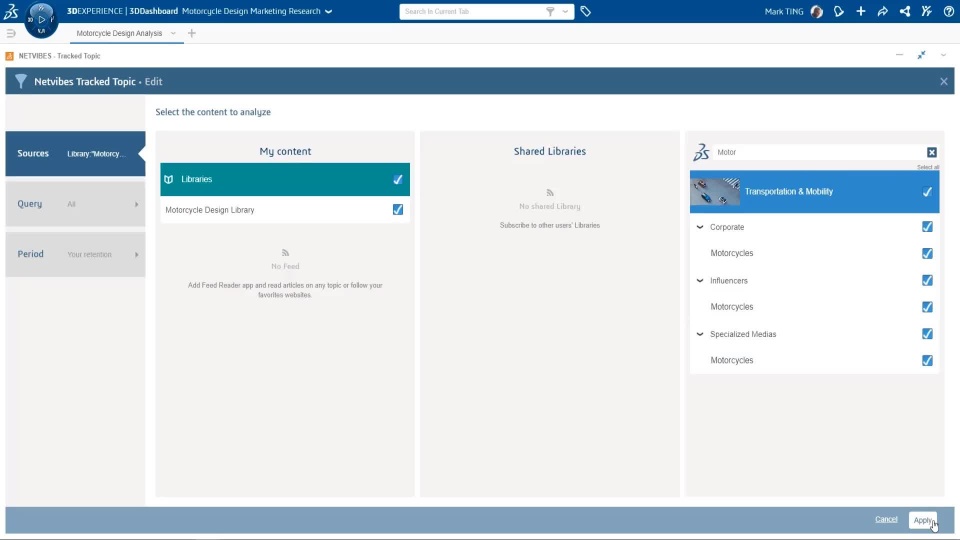The width and height of the screenshot is (960, 540).
Task: Select the Motorcycle Design Analysis tab
Action: 119,33
